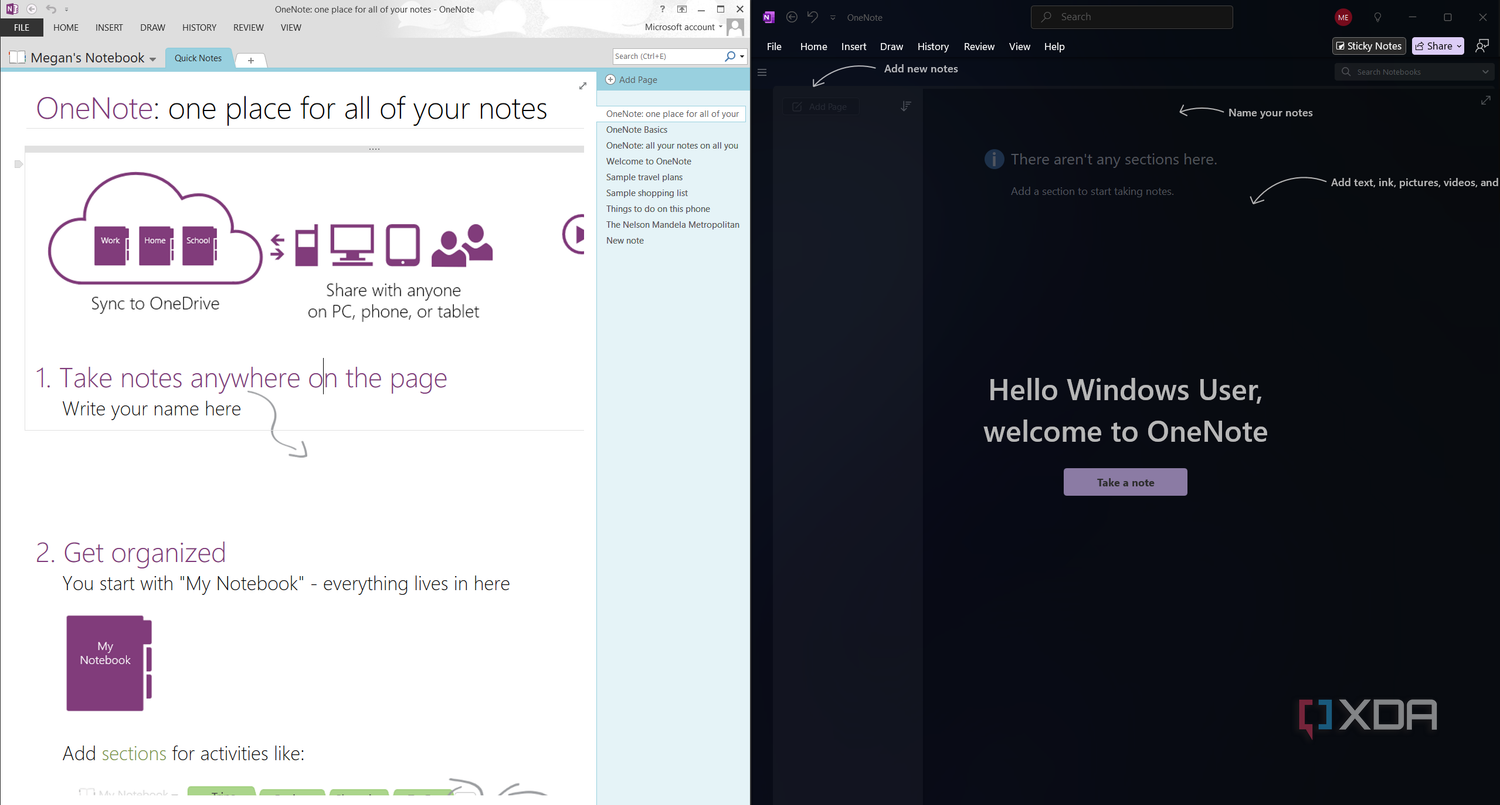Click the Take a note button
Image resolution: width=1500 pixels, height=805 pixels.
pyautogui.click(x=1125, y=482)
